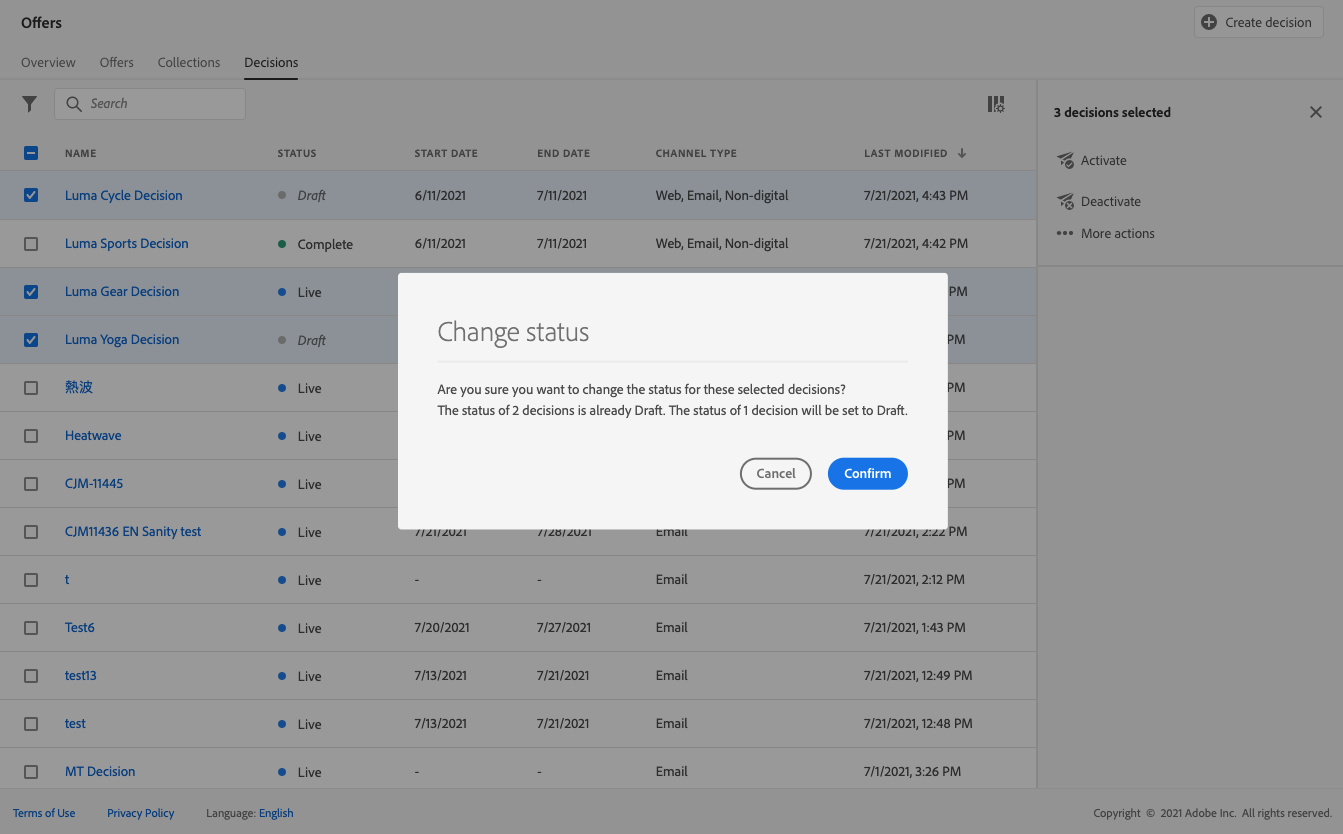Screen dimensions: 1343x834
Task: Check the Heatwave row checkbox
Action: pyautogui.click(x=31, y=436)
